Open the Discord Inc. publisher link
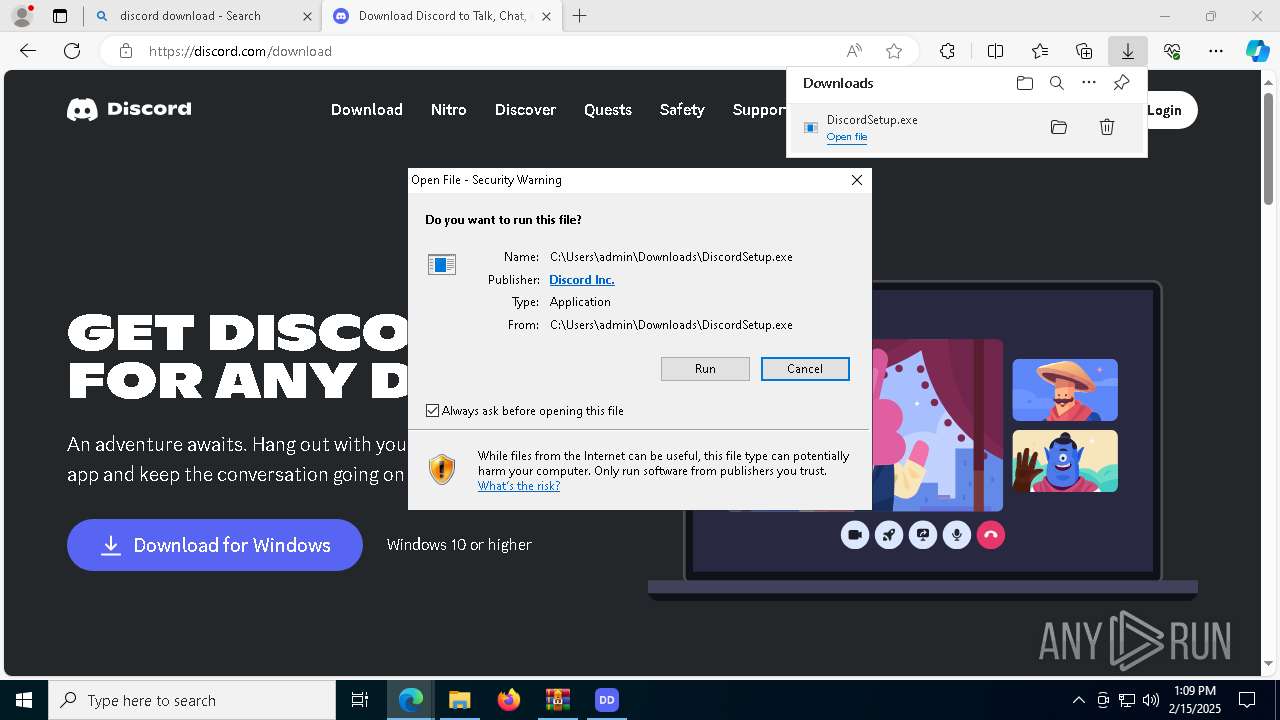 click(x=582, y=280)
